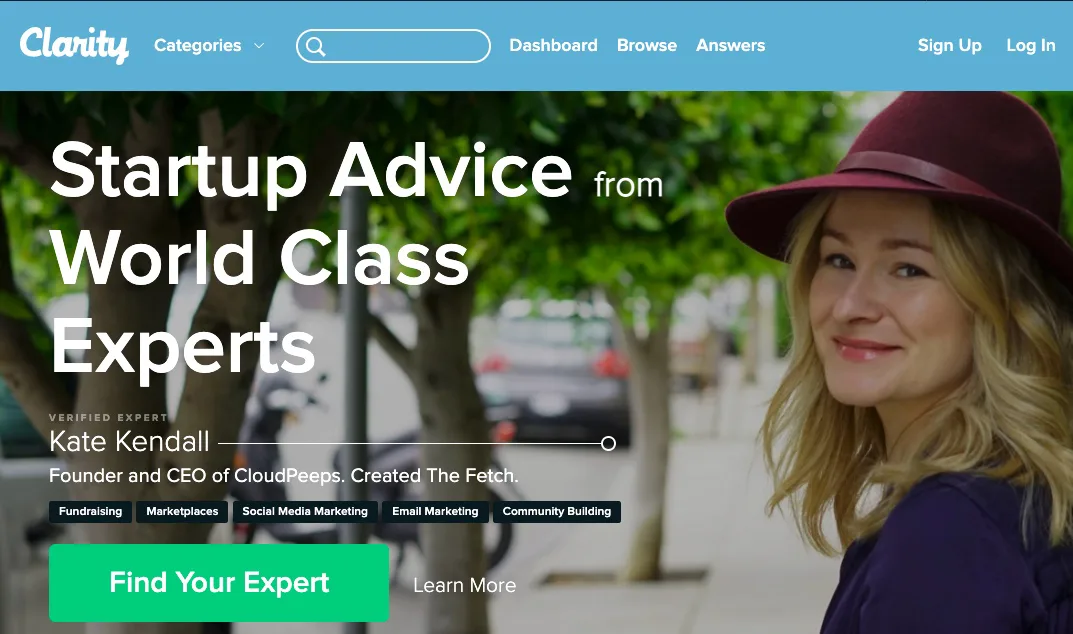Click the circle marker ending the name line
1073x634 pixels.
point(608,444)
